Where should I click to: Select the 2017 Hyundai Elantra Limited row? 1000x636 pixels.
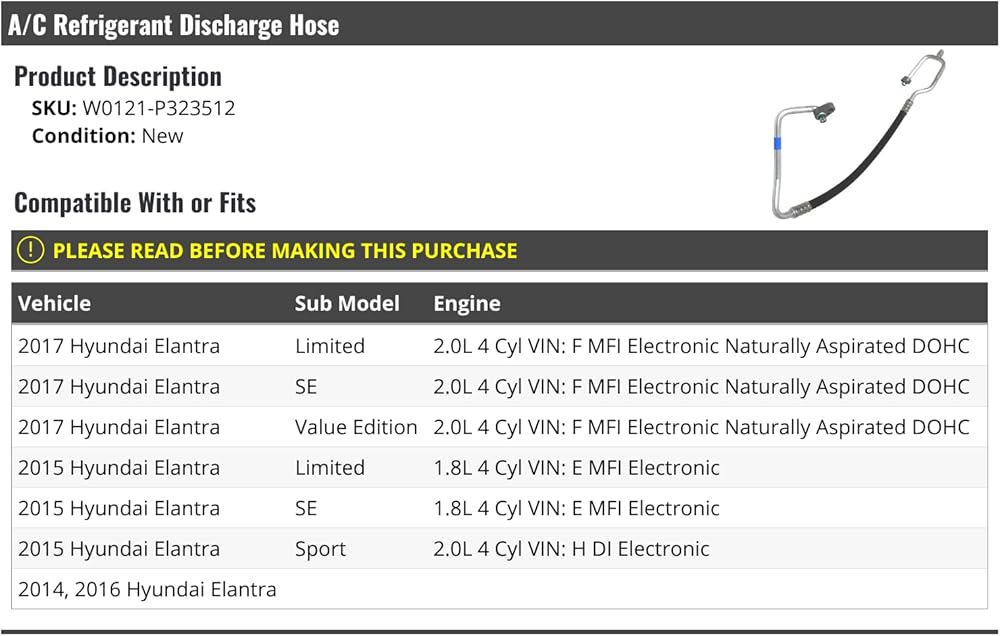click(119, 346)
